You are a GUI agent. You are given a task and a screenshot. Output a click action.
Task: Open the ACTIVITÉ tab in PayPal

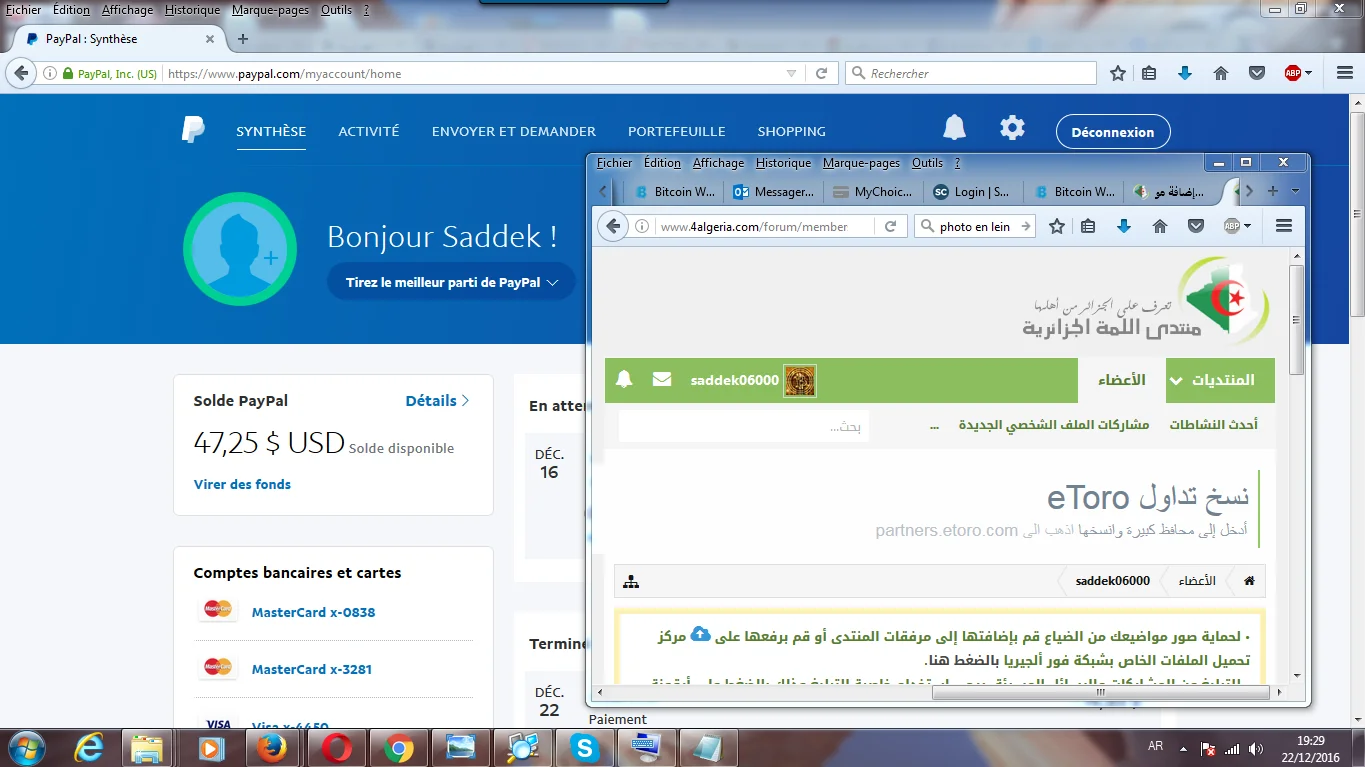point(368,131)
